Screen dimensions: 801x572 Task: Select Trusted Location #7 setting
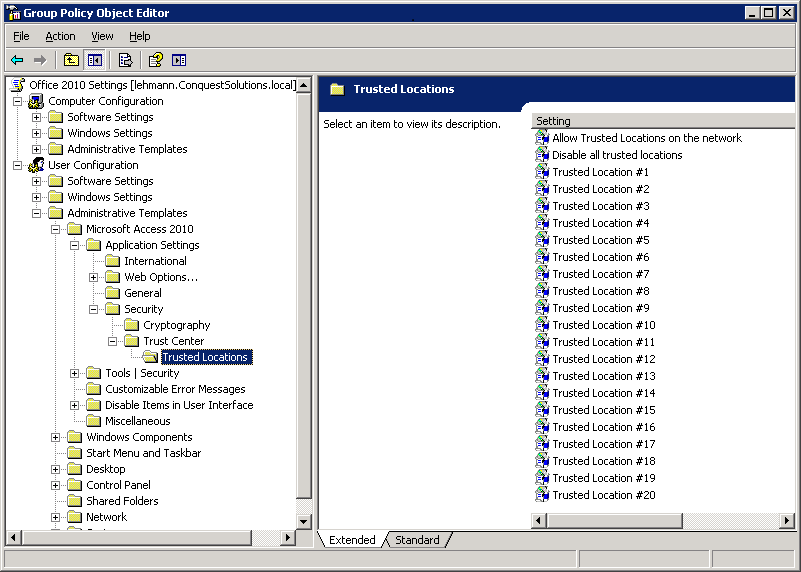point(601,274)
